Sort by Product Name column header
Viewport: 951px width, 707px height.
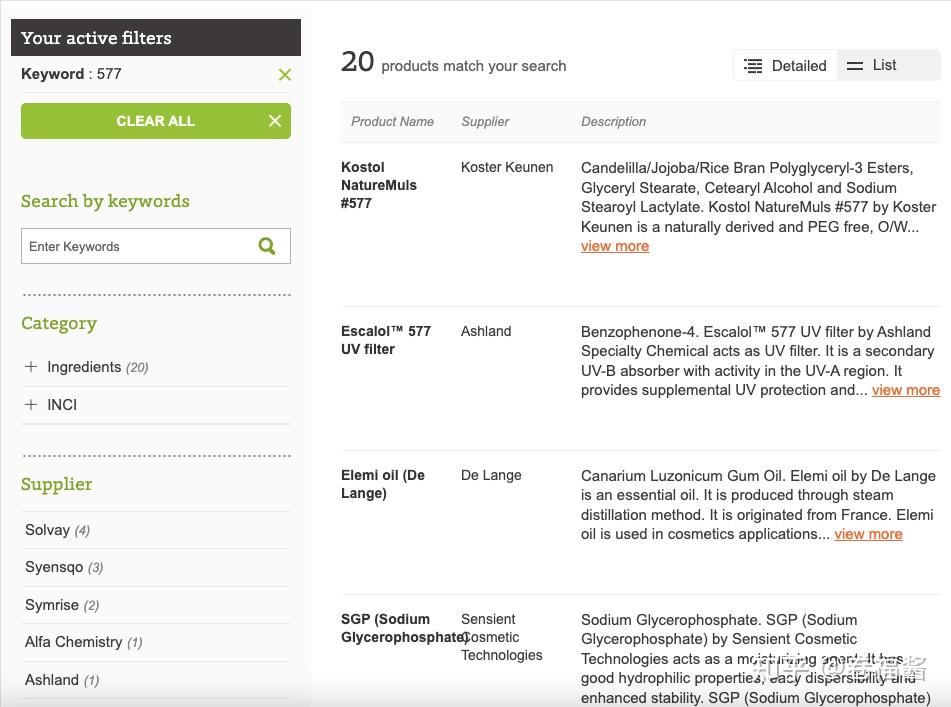pyautogui.click(x=392, y=122)
